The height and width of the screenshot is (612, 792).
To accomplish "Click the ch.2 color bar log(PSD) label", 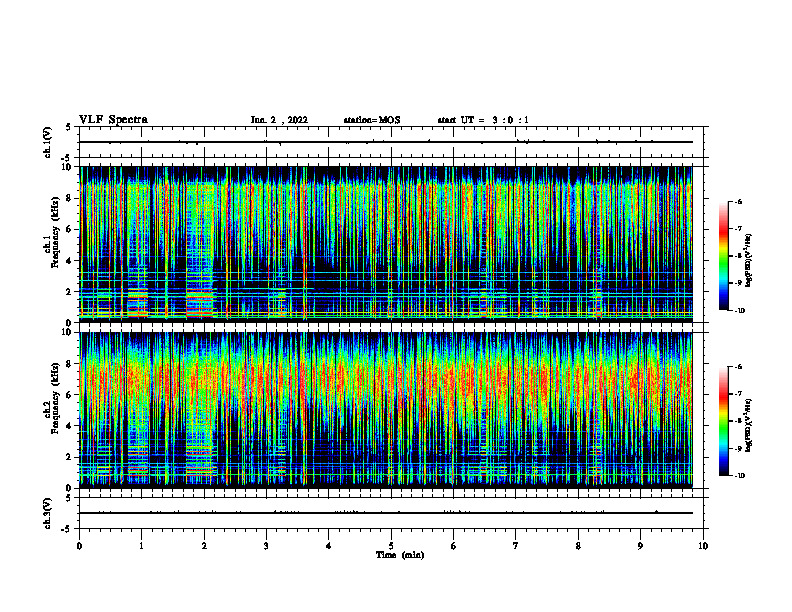I will (749, 426).
